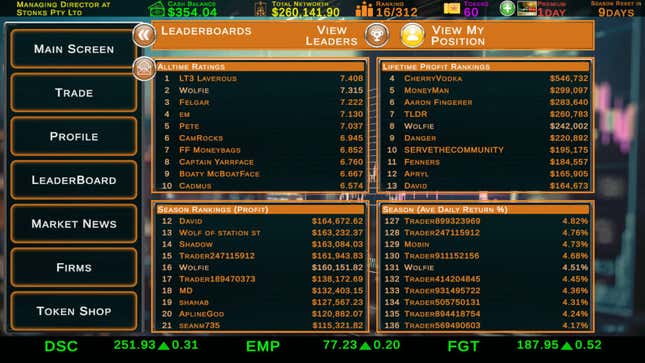Click the round icon beside Alltime Ratings
Viewport: 645px width, 363px height.
(x=144, y=68)
